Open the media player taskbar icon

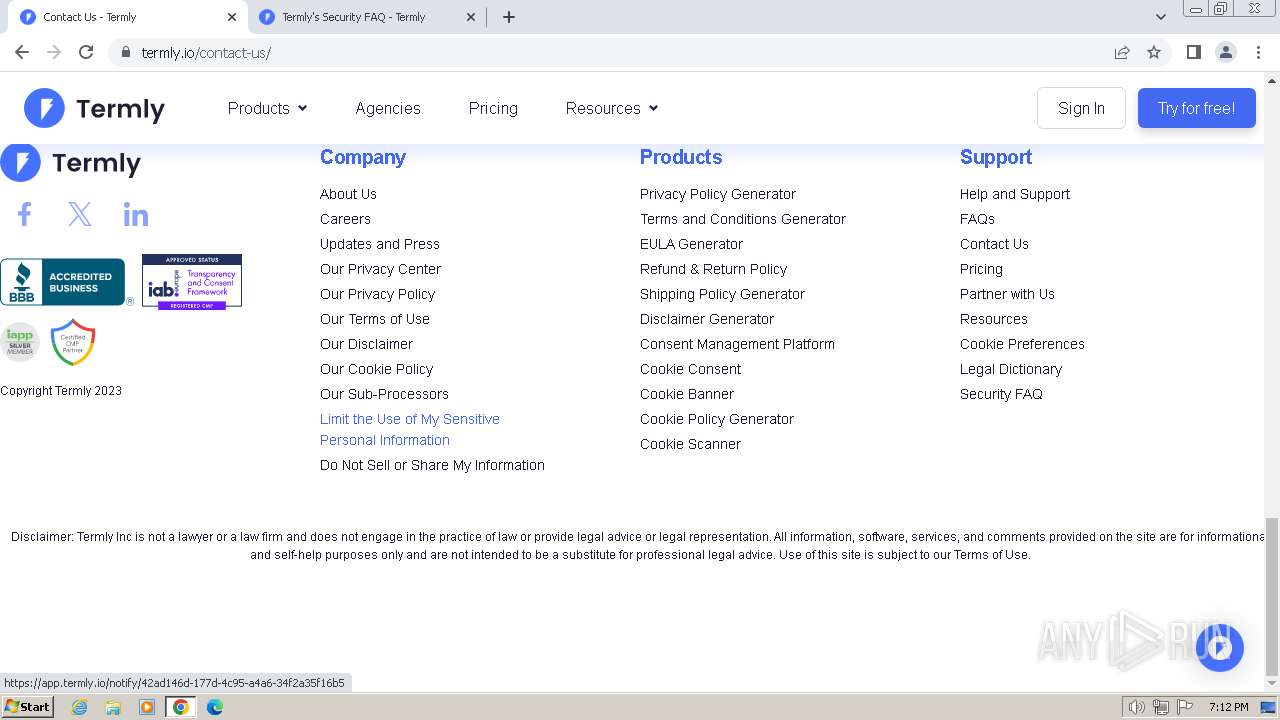147,707
